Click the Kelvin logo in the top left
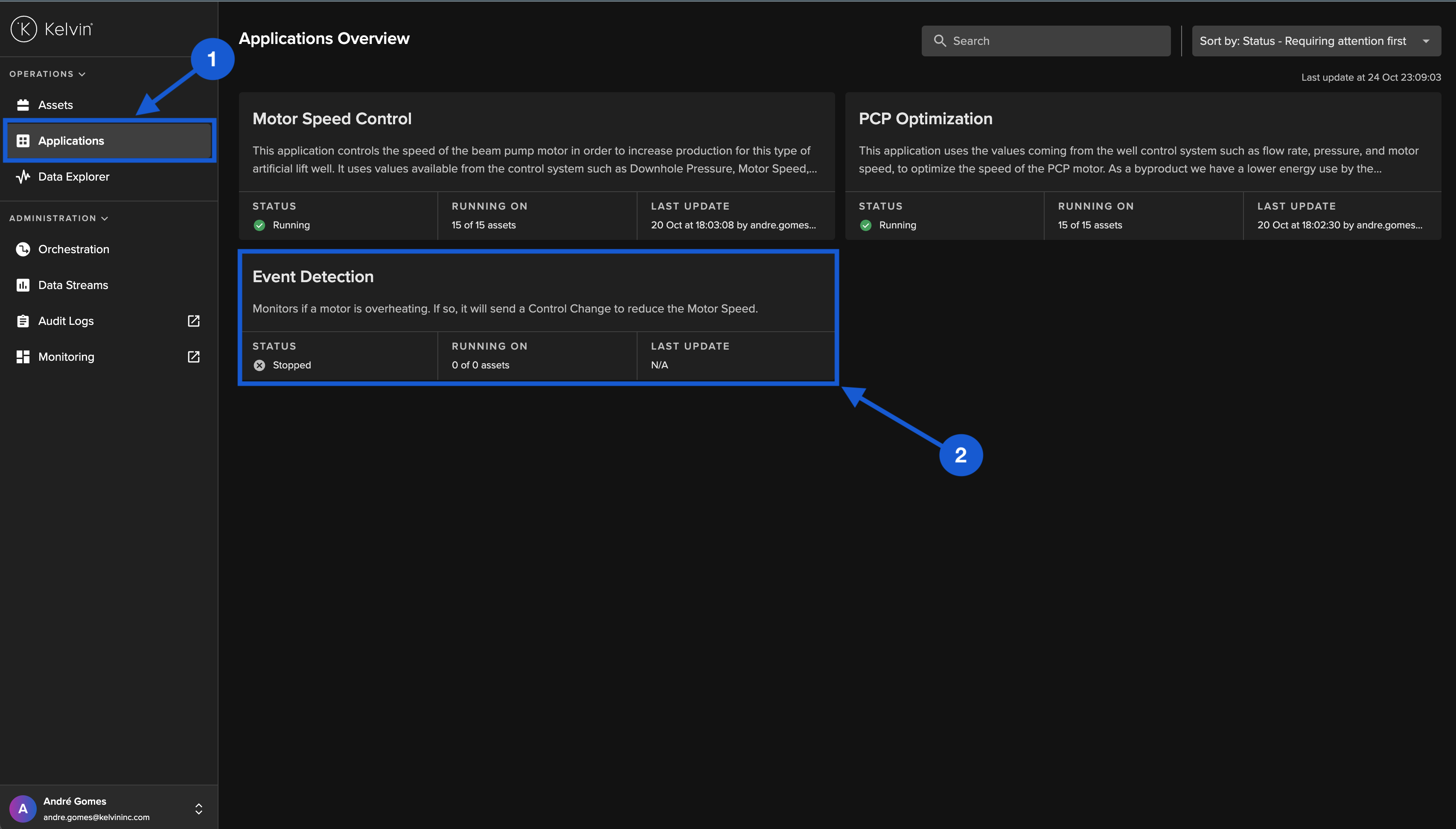Image resolution: width=1456 pixels, height=829 pixels. tap(51, 29)
